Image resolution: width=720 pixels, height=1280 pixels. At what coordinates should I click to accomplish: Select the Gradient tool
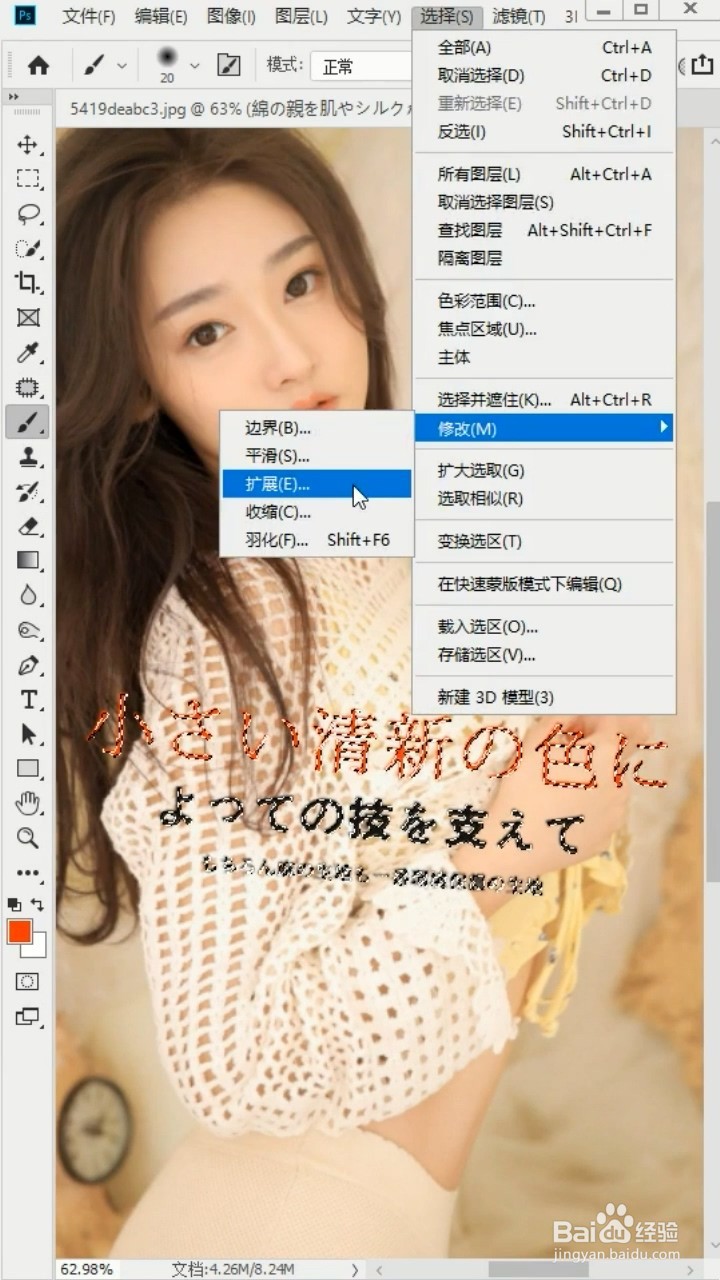28,560
